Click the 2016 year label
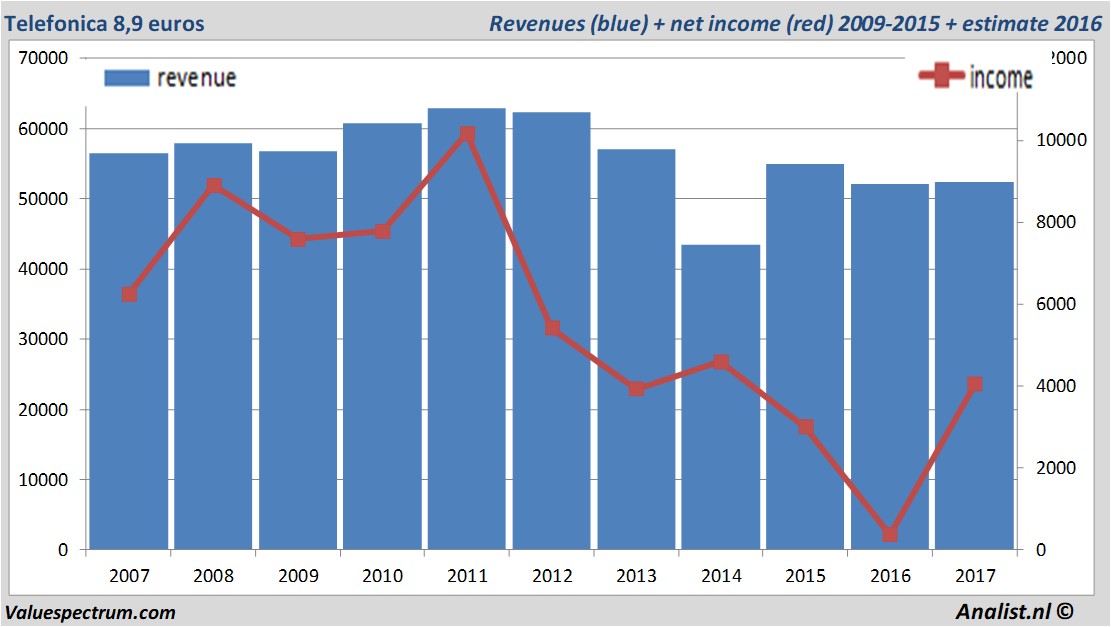Image resolution: width=1111 pixels, height=627 pixels. pos(891,576)
